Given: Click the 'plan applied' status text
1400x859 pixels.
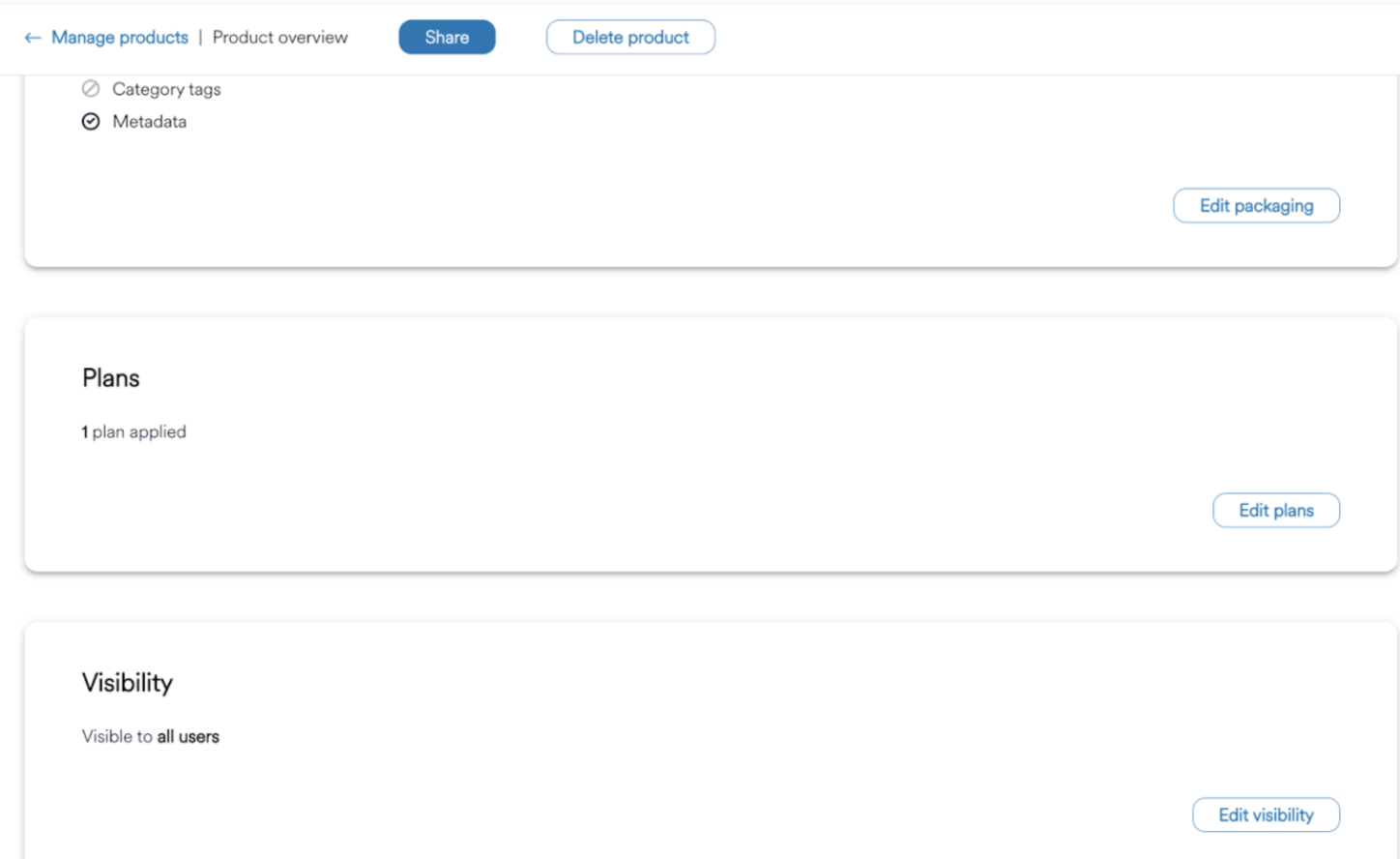Looking at the screenshot, I should 139,432.
